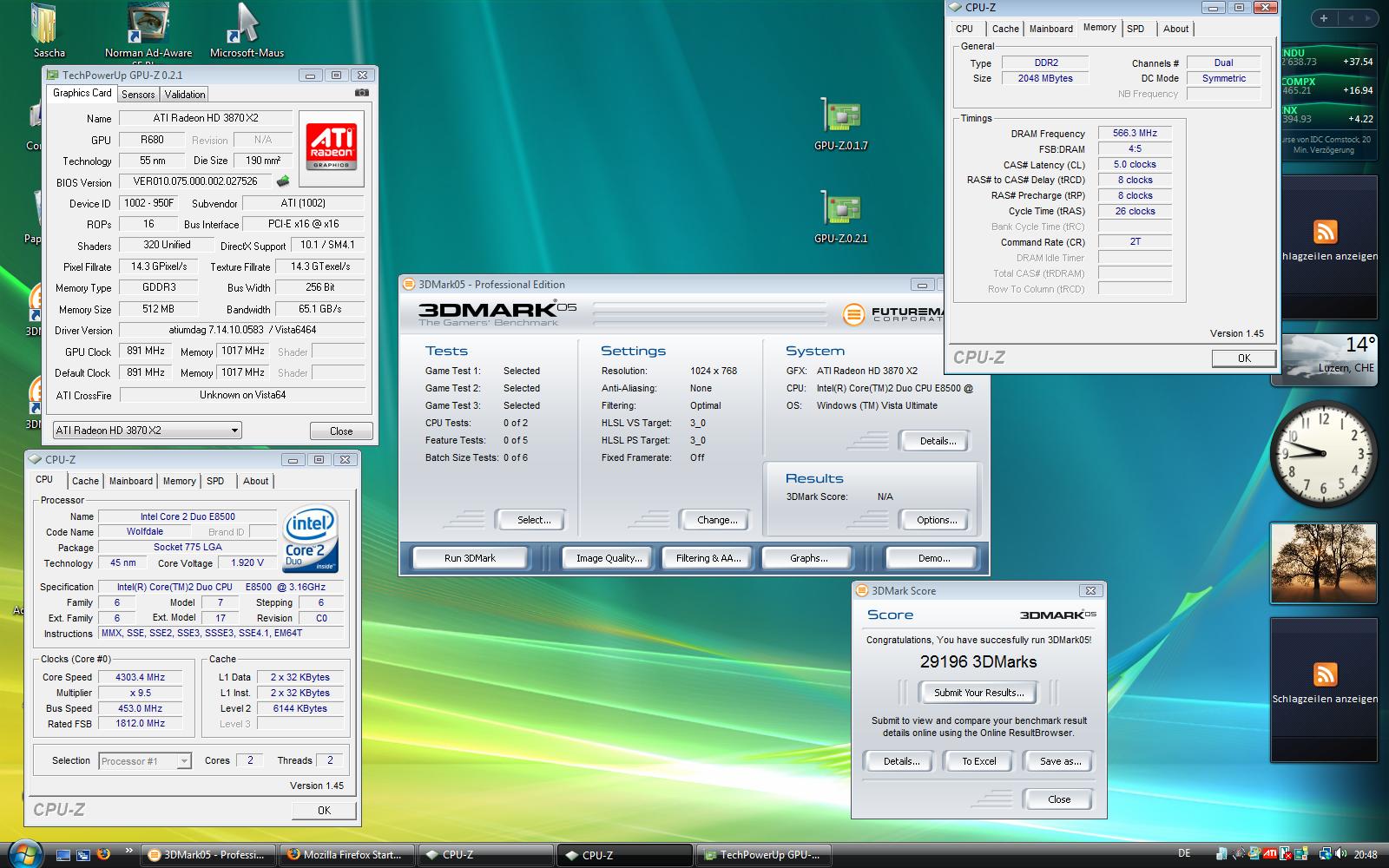Click the lower RSS feed gadget icon
The image size is (1389, 868).
click(1325, 674)
